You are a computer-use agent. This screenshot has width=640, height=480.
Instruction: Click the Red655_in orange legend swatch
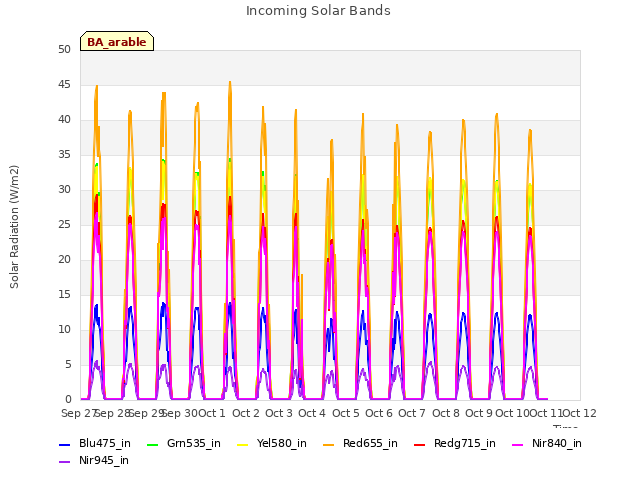click(329, 444)
